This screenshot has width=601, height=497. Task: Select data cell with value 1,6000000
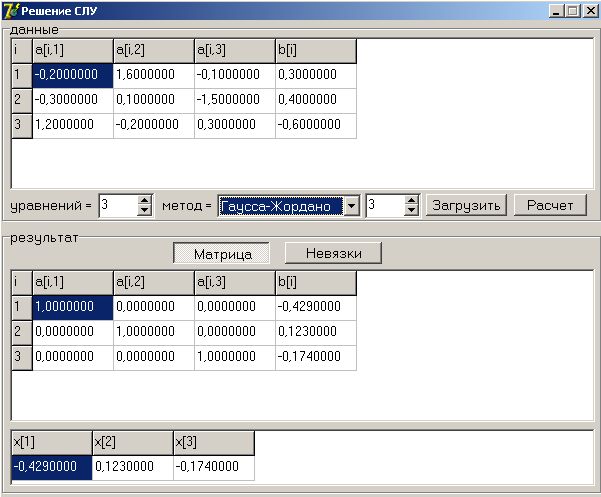(x=153, y=75)
